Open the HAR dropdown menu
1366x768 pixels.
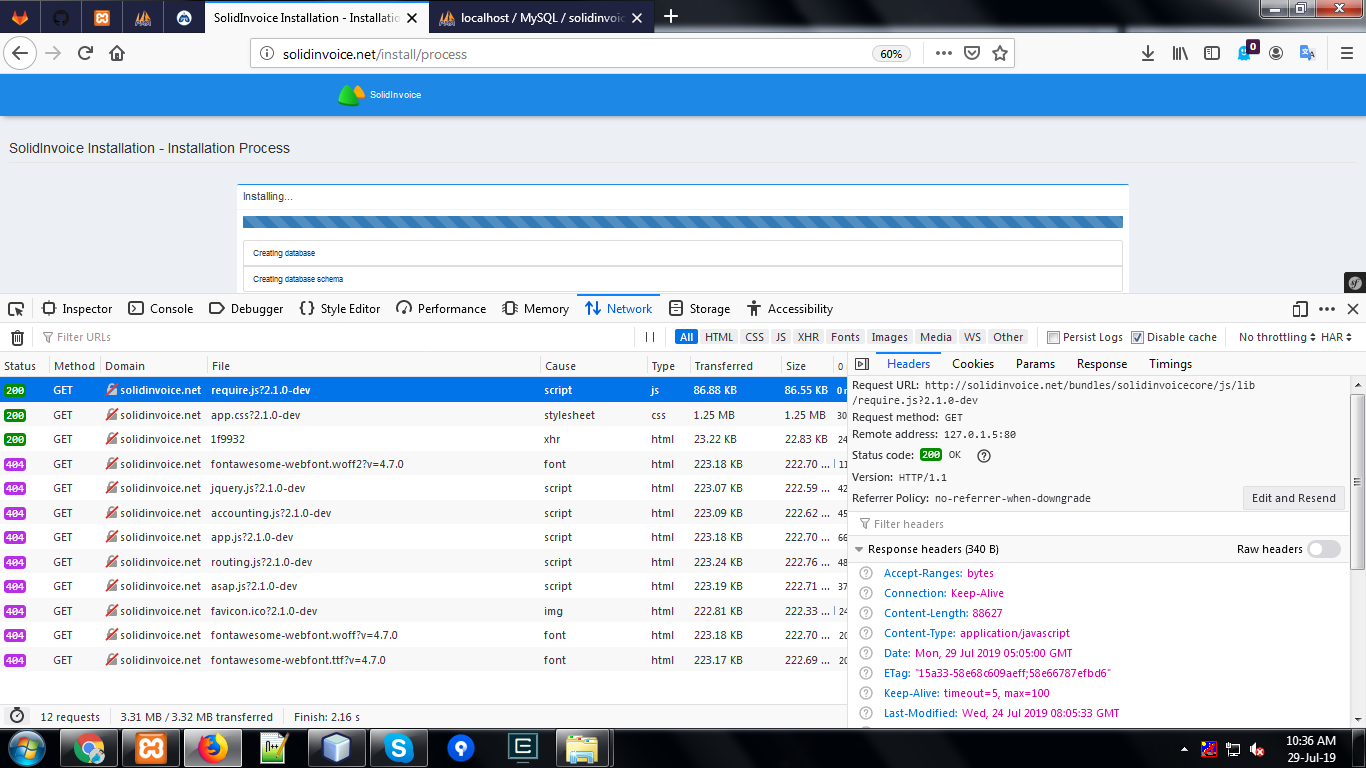pos(1336,337)
